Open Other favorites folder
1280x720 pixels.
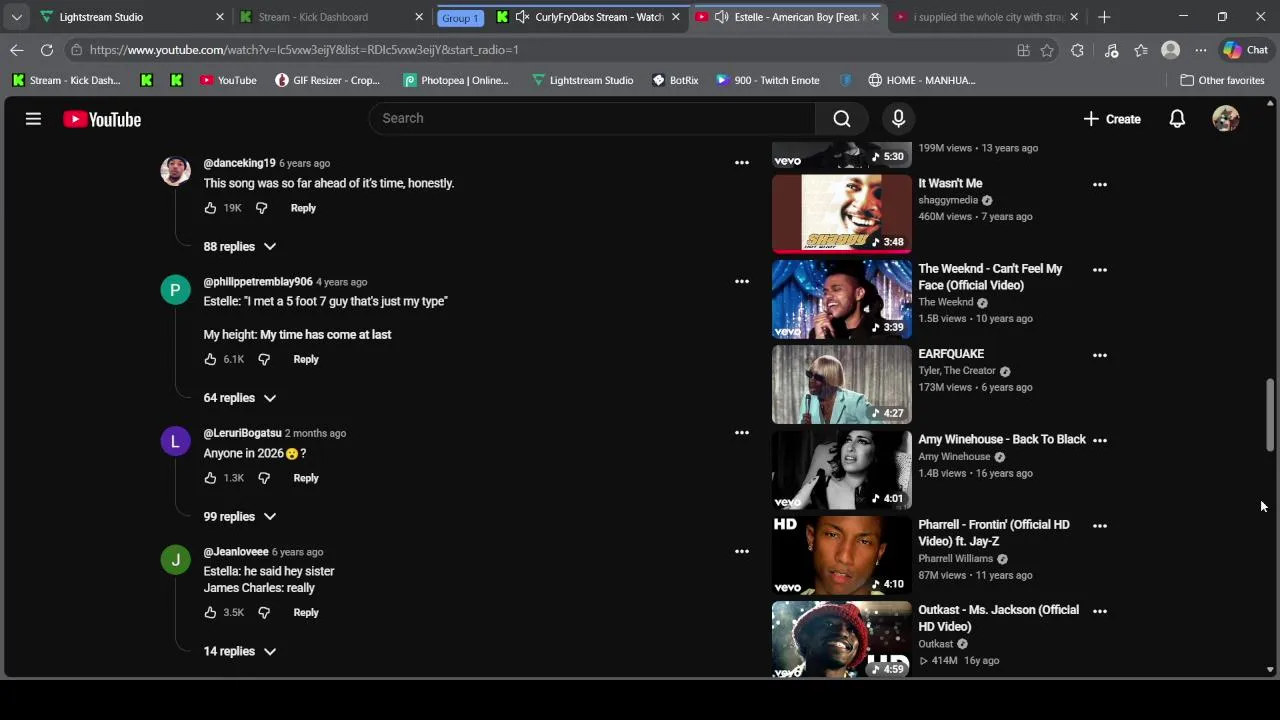click(1222, 80)
